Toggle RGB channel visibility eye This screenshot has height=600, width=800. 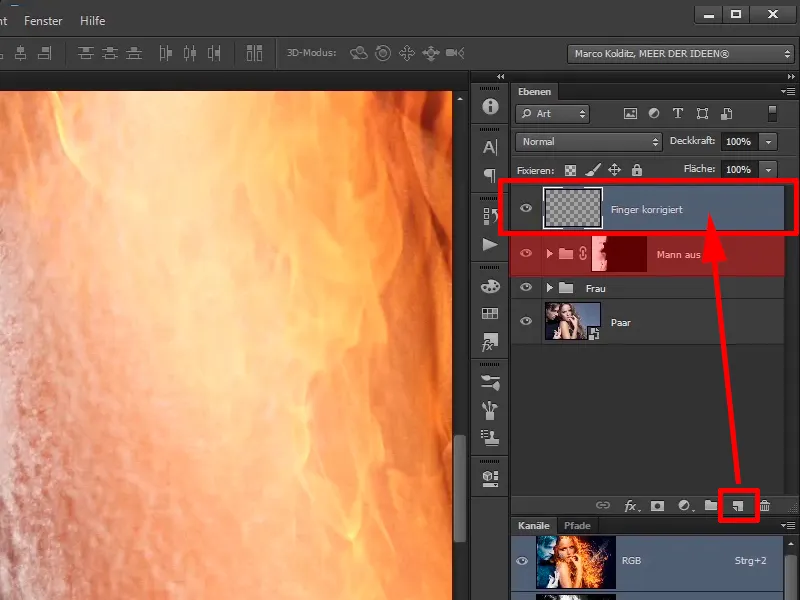[x=522, y=561]
